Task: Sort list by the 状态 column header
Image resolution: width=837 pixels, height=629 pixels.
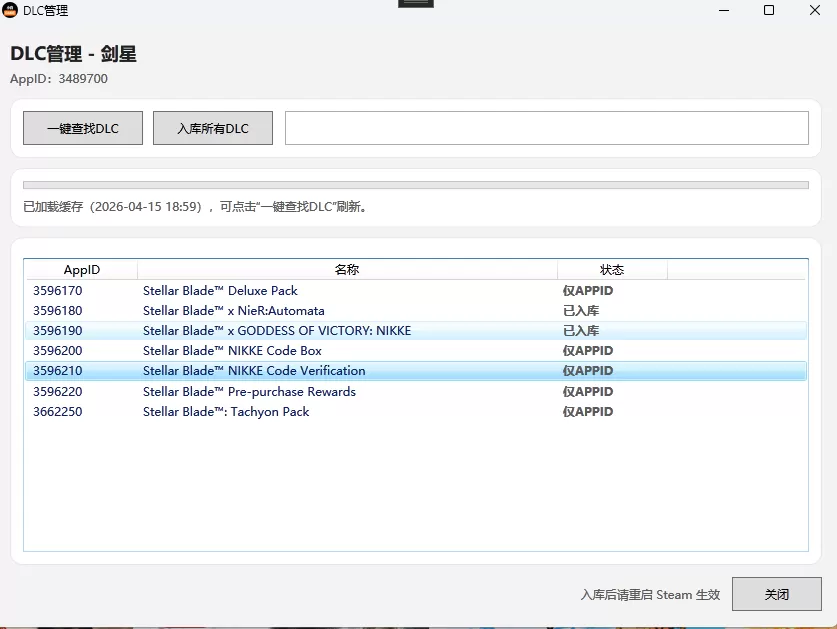Action: (612, 270)
